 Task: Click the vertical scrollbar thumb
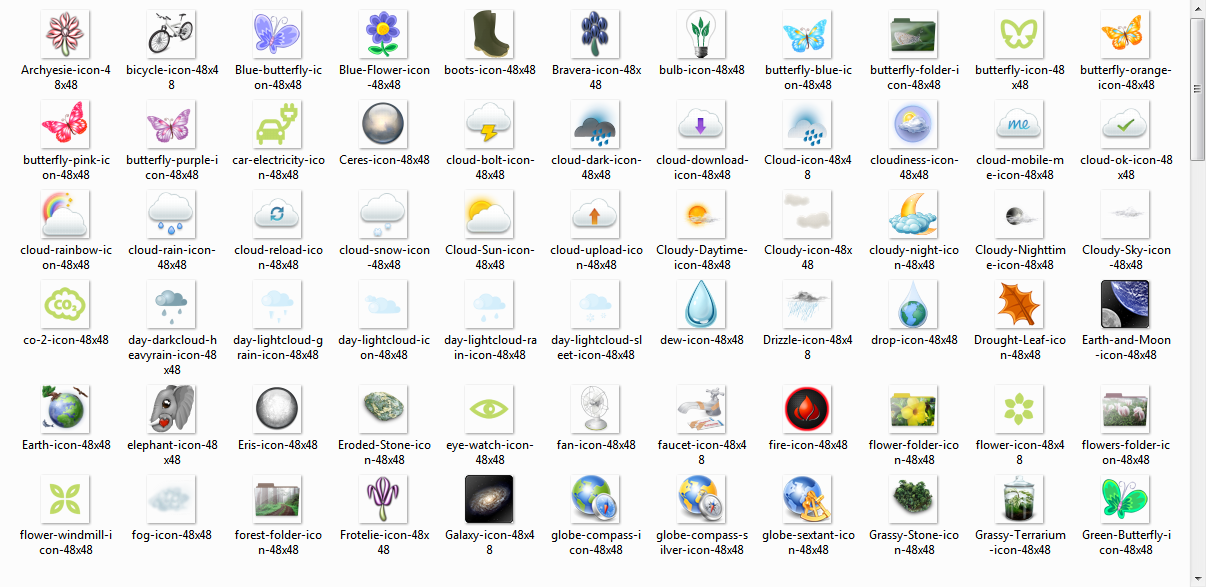point(1197,90)
